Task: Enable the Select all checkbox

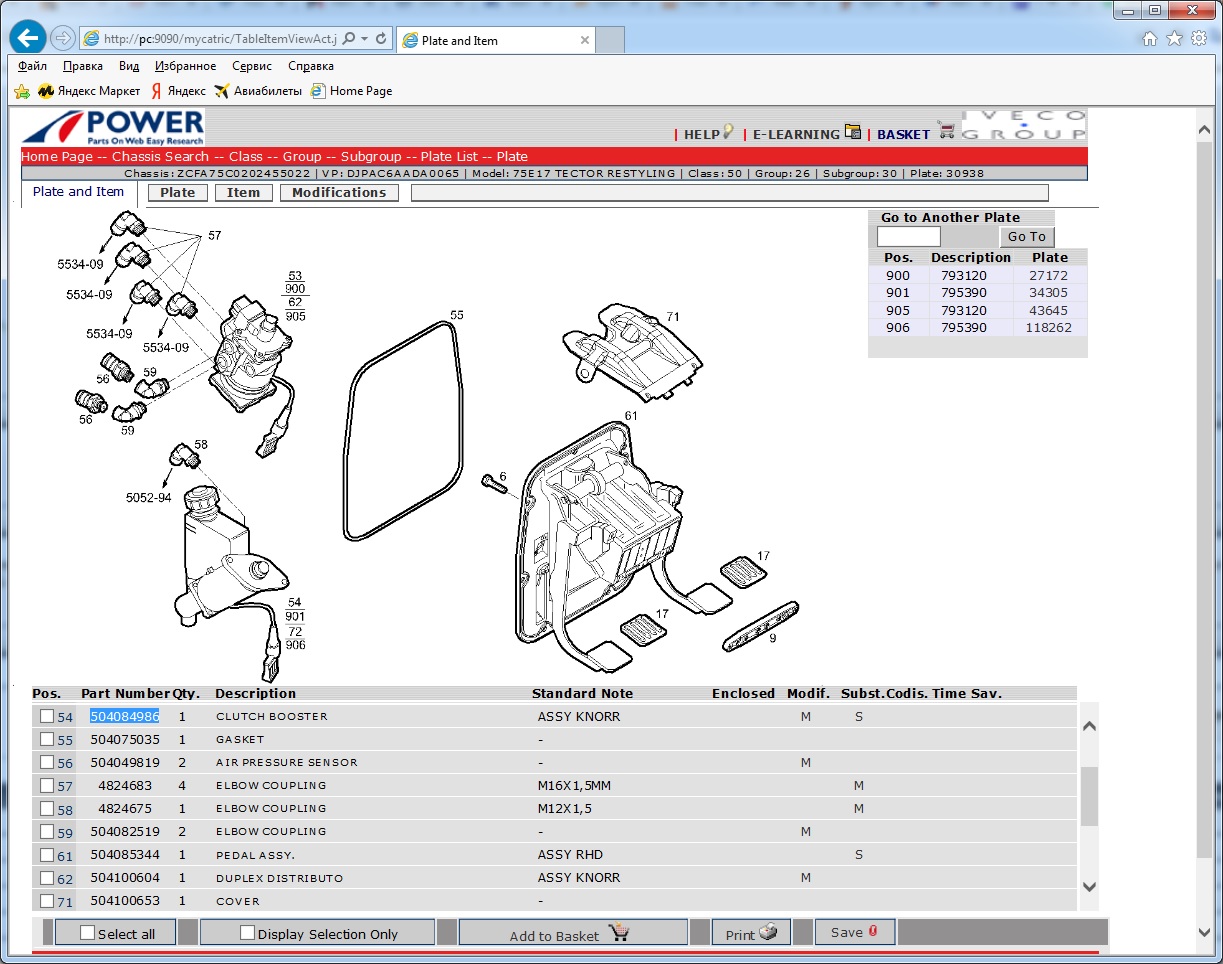Action: [87, 933]
